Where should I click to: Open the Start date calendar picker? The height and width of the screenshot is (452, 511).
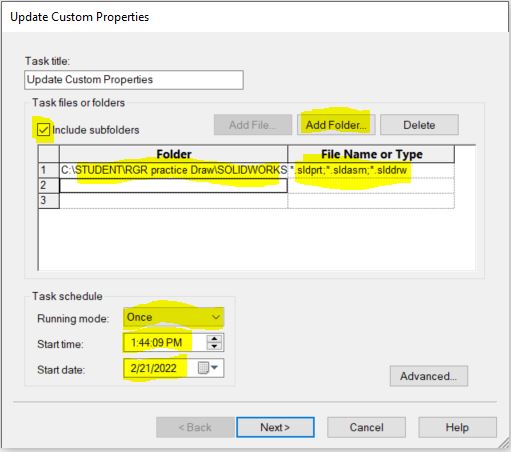[x=208, y=368]
